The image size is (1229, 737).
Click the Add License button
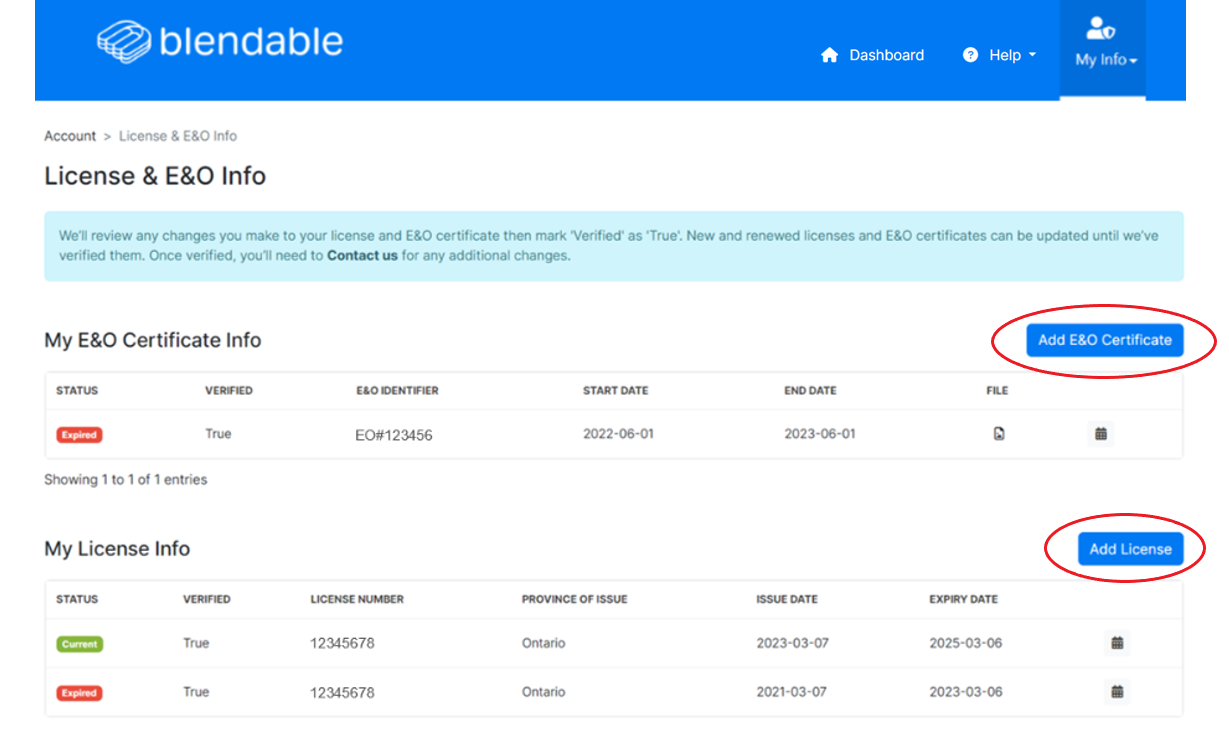1130,548
